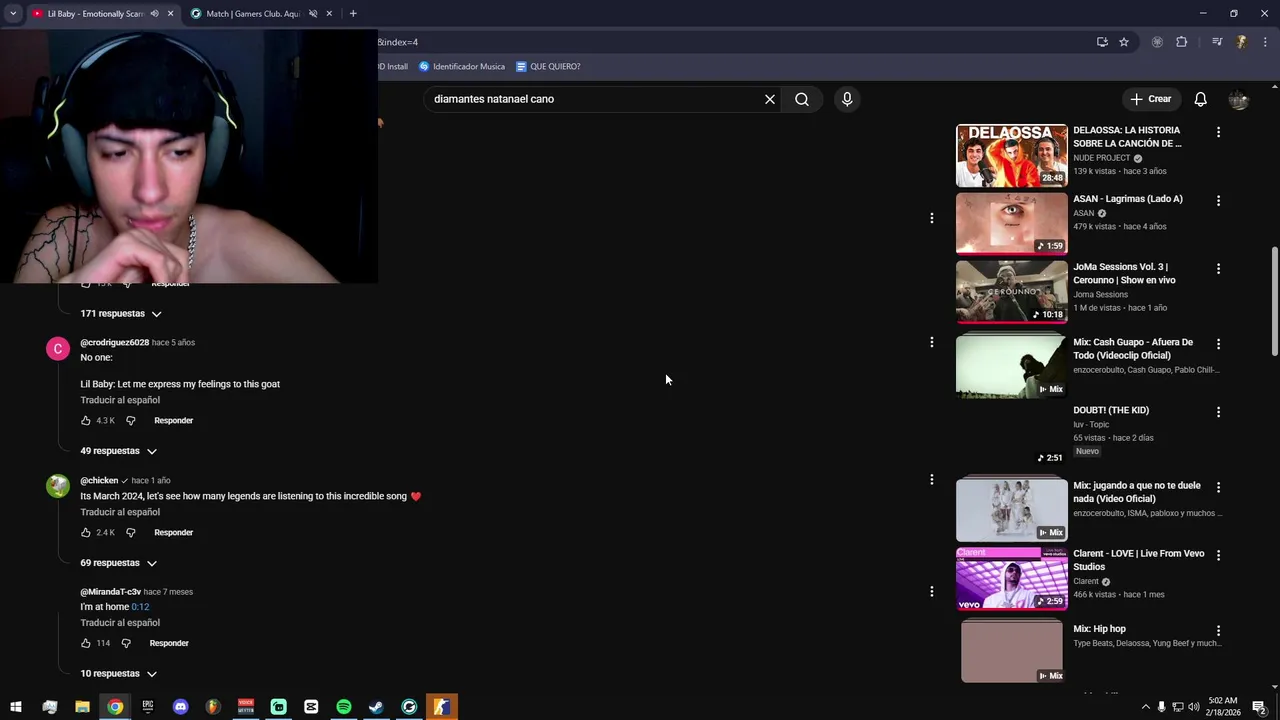Open more options for Mix Hip hop
Viewport: 1280px width, 720px height.
coord(1218,631)
